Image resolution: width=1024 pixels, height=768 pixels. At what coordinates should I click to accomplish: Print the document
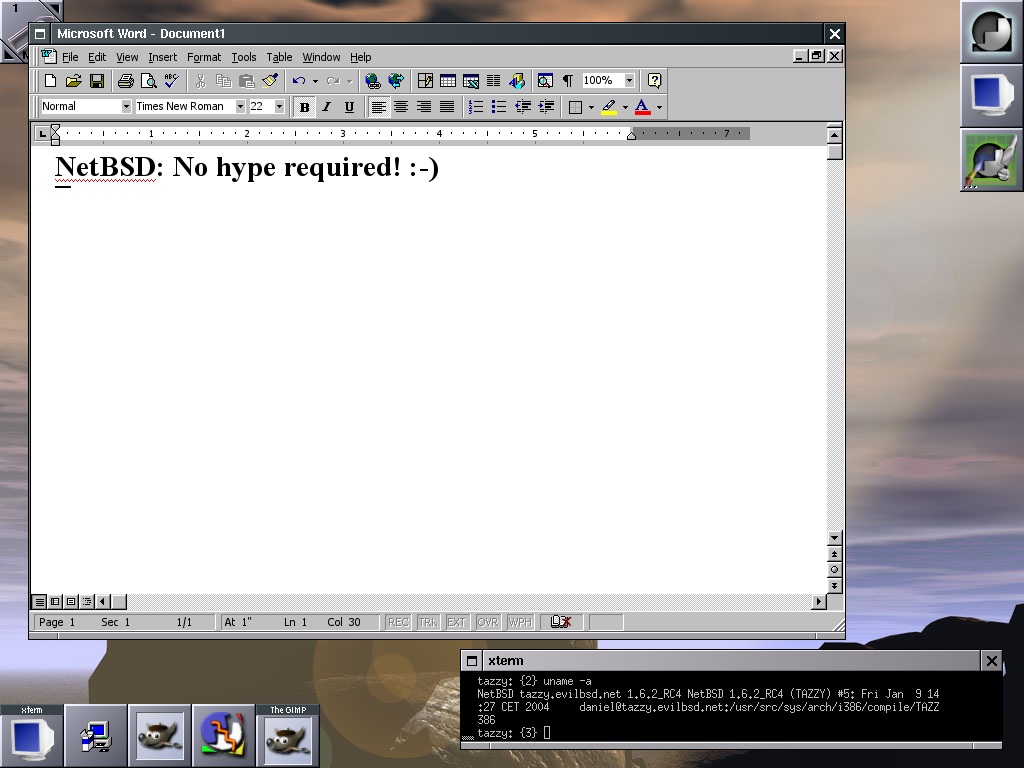point(125,81)
